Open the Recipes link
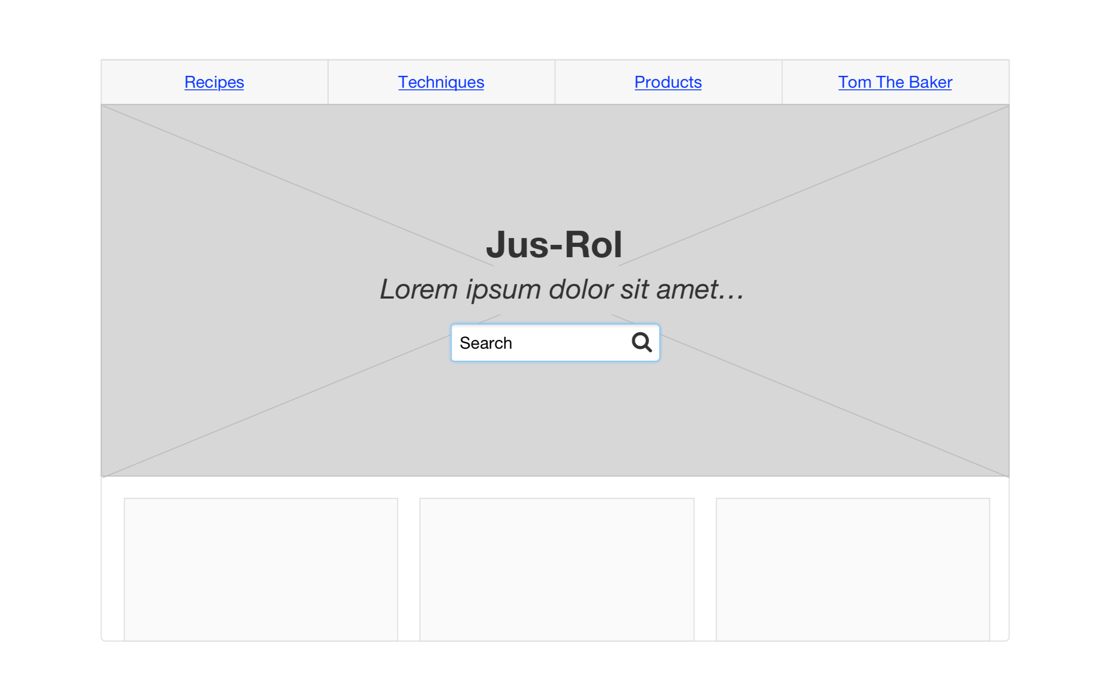The height and width of the screenshot is (700, 1110). pos(214,82)
